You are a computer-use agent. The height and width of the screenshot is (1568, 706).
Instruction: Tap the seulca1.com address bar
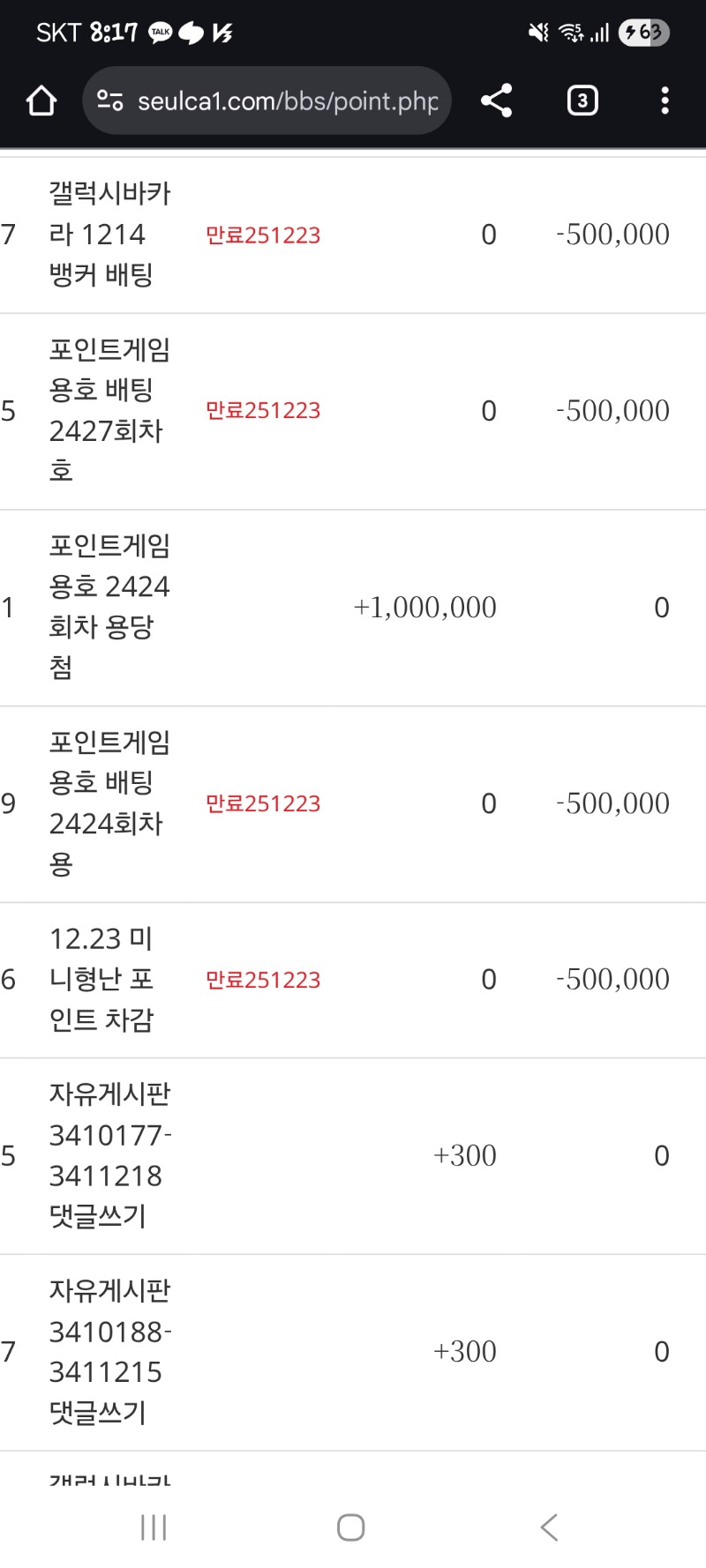[x=288, y=101]
